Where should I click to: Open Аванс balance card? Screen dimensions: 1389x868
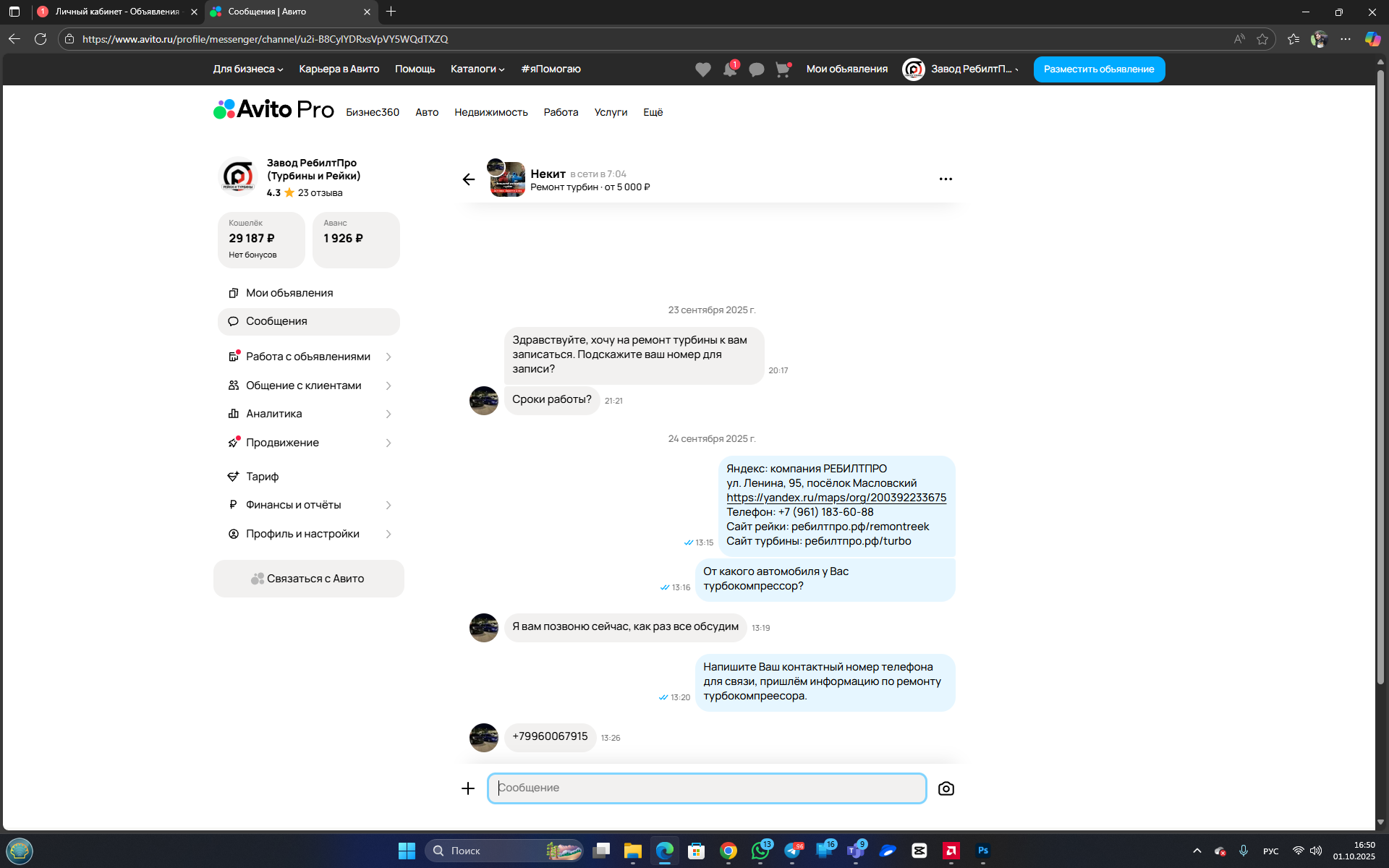pos(356,240)
